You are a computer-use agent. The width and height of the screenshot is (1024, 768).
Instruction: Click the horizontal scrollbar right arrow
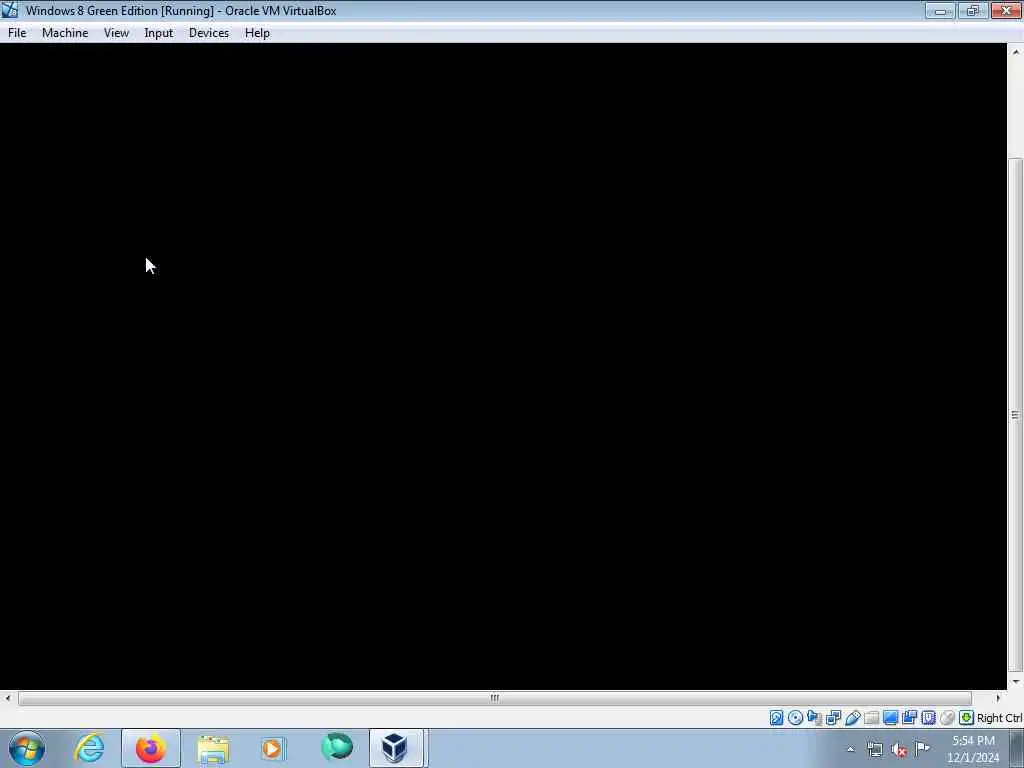998,698
